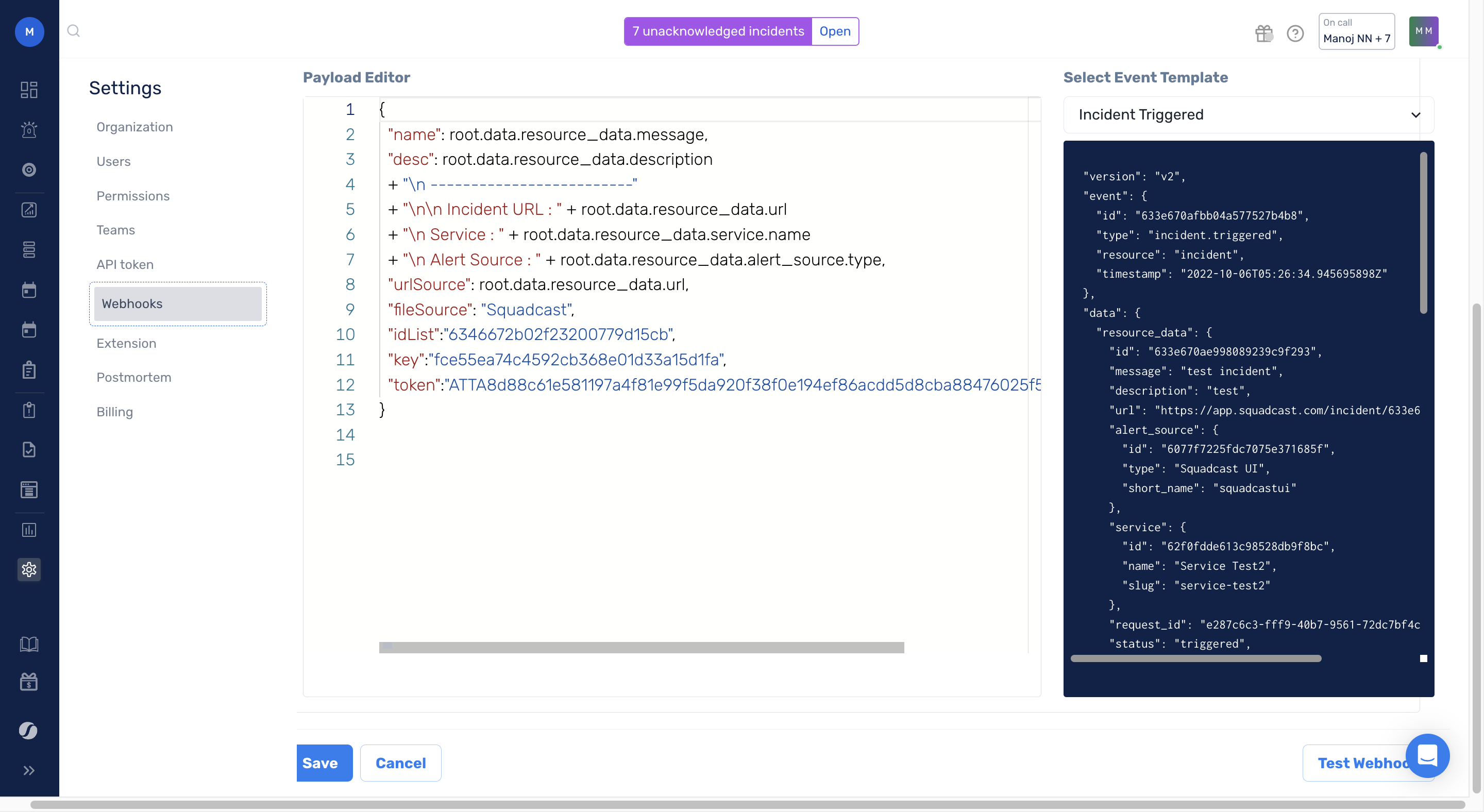This screenshot has width=1484, height=812.
Task: Click the payload editor horizontal scrollbar
Action: click(x=641, y=647)
